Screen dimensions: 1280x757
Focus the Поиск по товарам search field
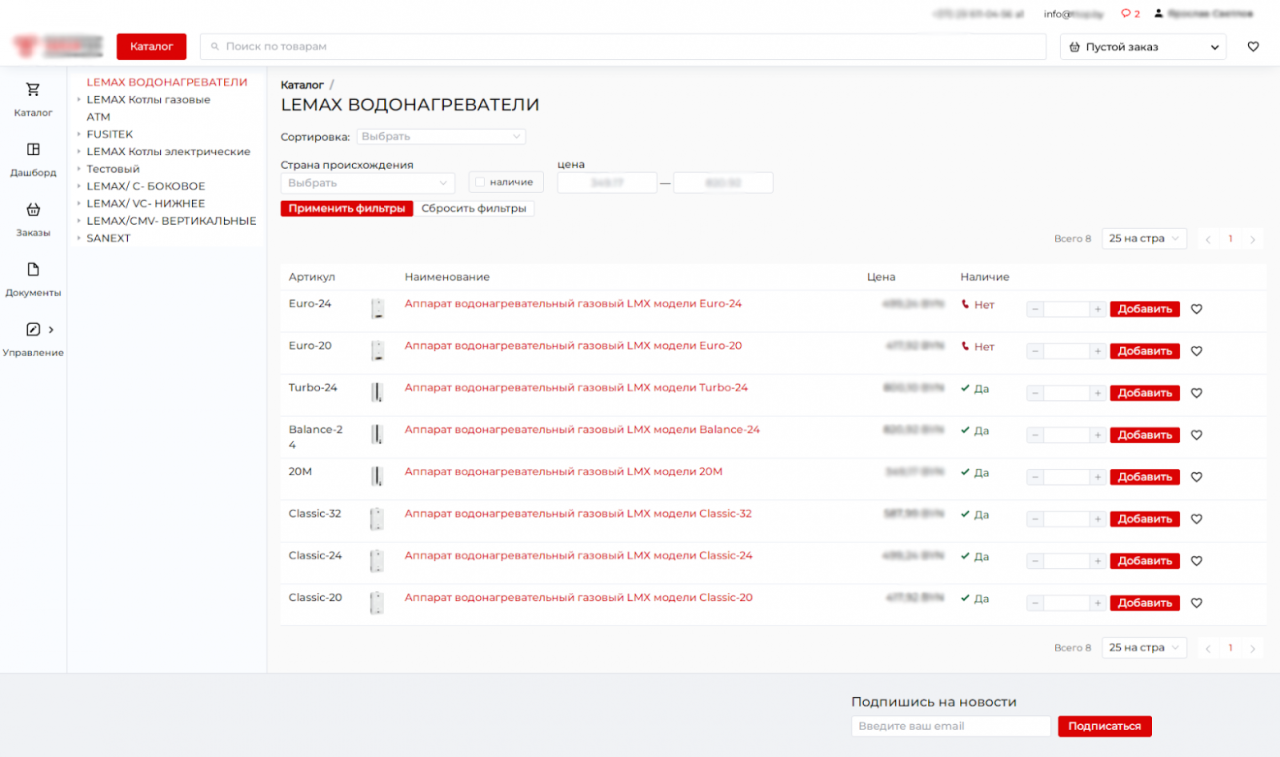pyautogui.click(x=624, y=47)
